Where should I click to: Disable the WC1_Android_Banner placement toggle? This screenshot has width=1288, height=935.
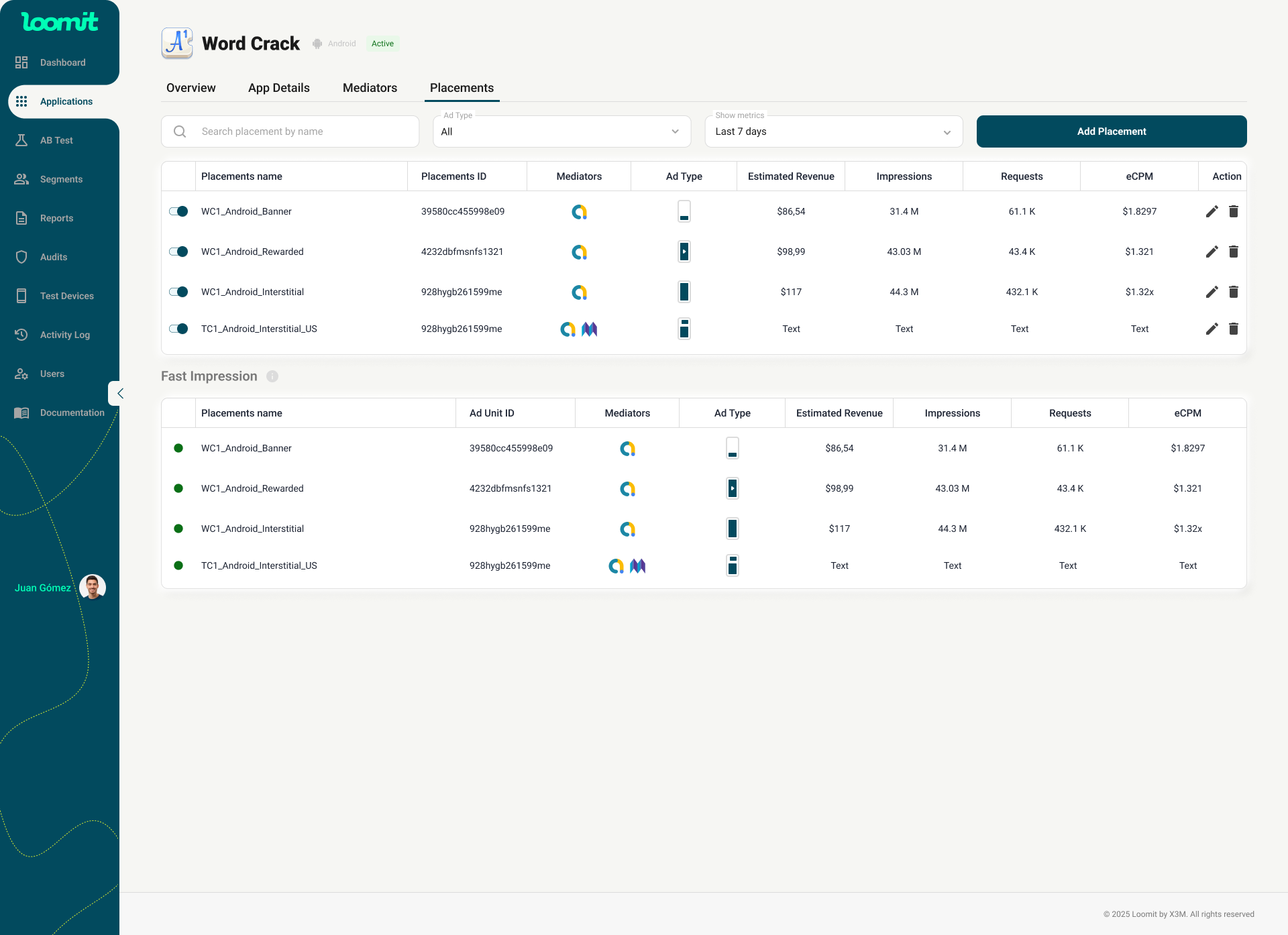(x=178, y=211)
